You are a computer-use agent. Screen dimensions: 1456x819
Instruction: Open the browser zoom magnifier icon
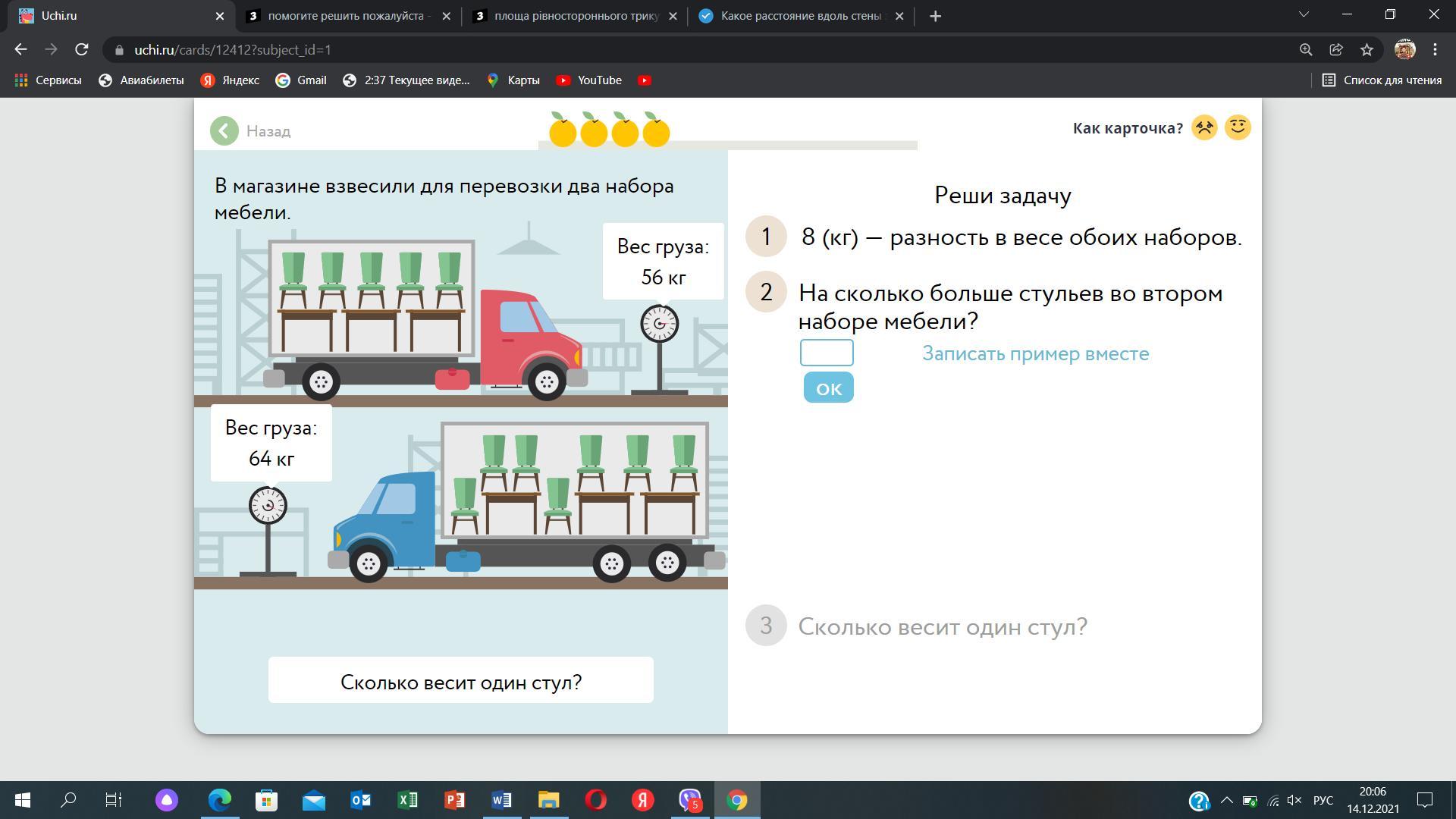tap(1306, 49)
